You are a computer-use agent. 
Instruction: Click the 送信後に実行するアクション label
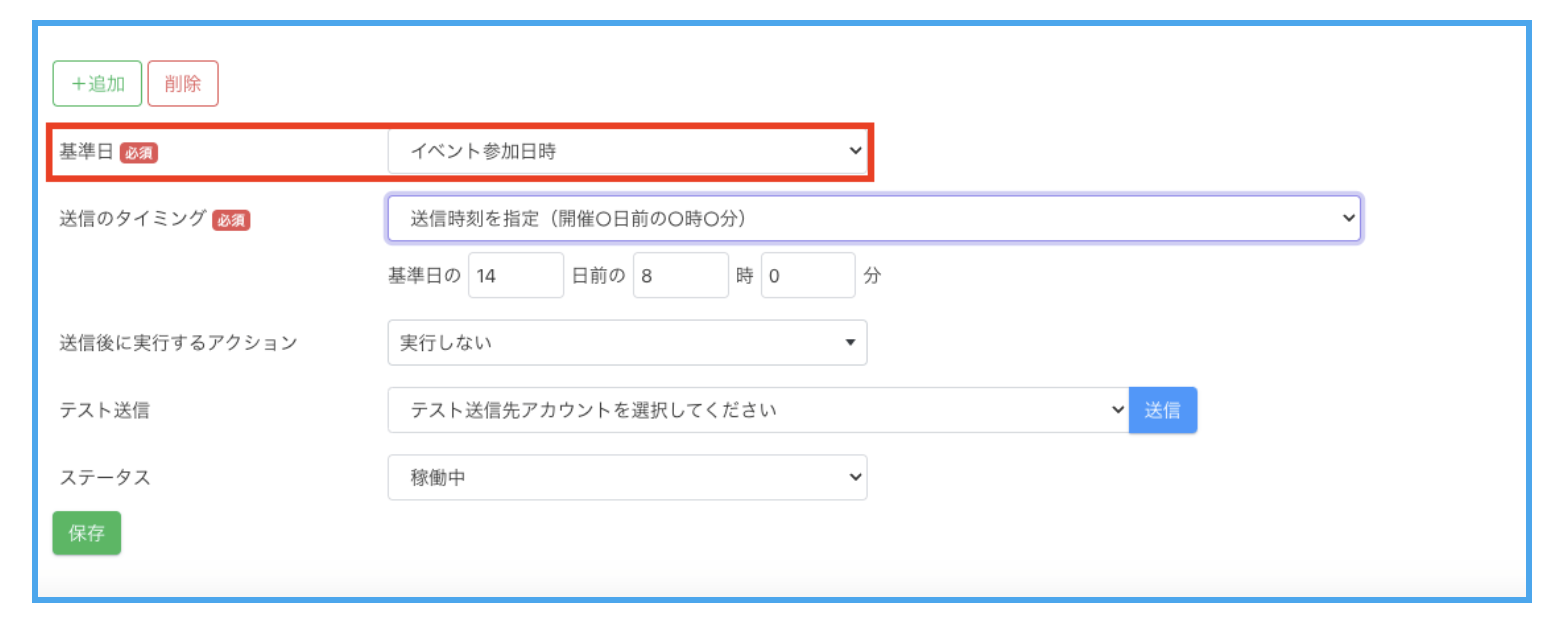tap(179, 343)
